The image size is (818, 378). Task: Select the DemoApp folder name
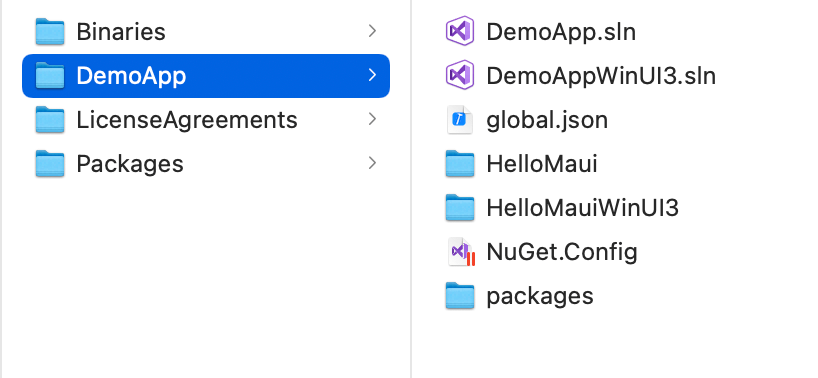coord(131,76)
